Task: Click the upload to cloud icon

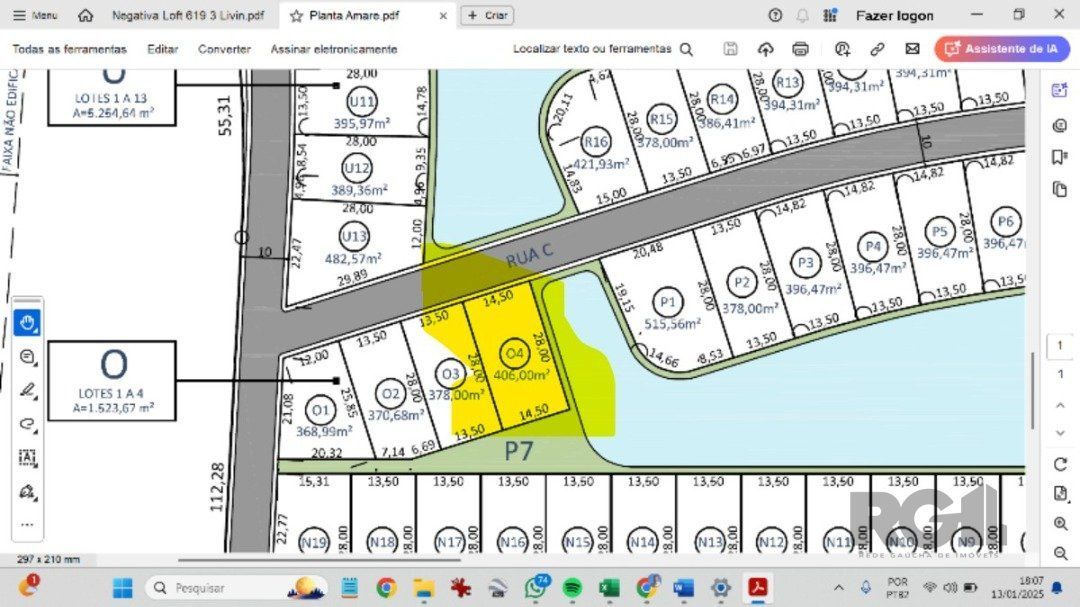Action: point(766,49)
